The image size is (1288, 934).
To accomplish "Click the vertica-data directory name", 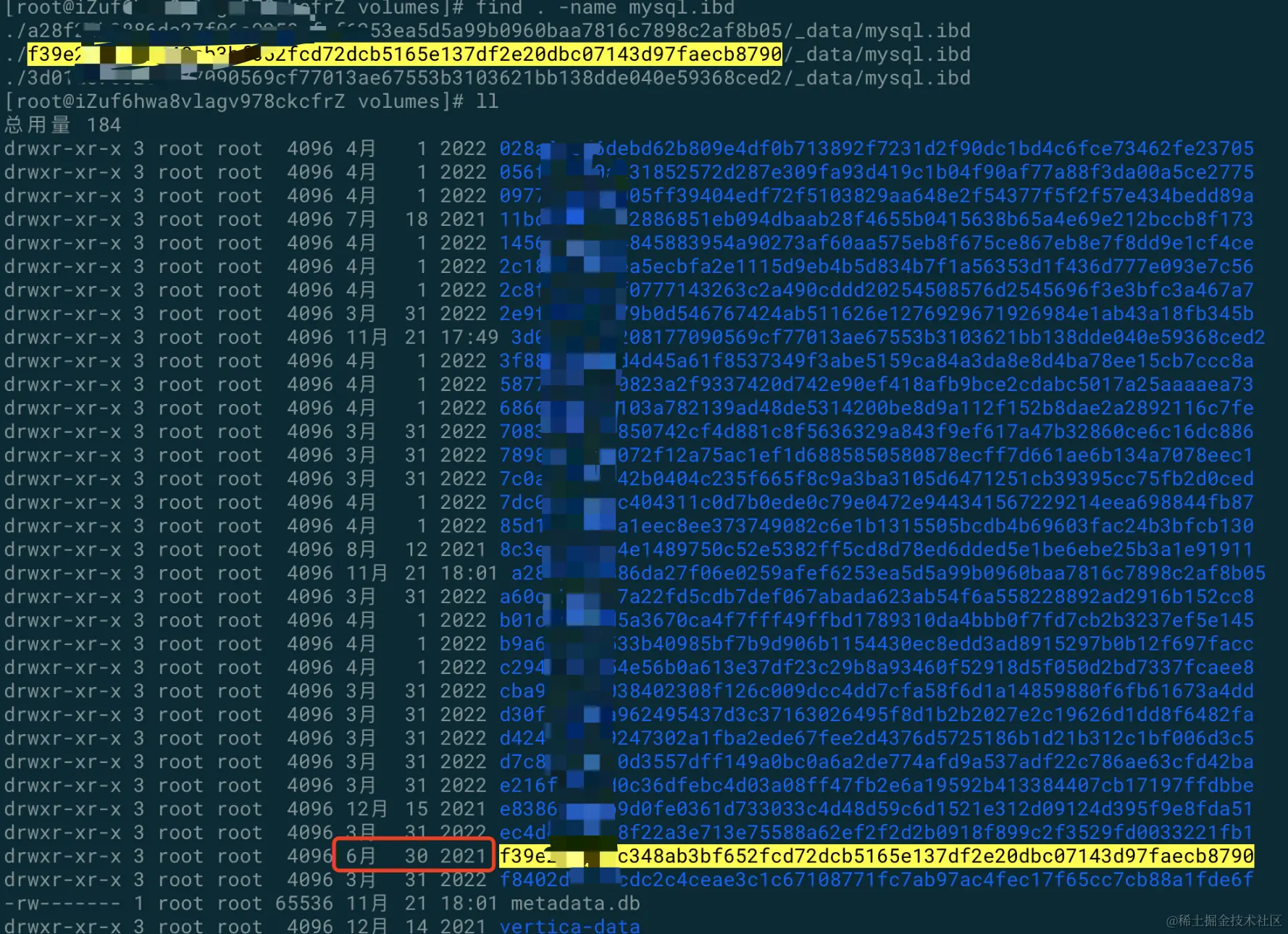I will tap(569, 926).
